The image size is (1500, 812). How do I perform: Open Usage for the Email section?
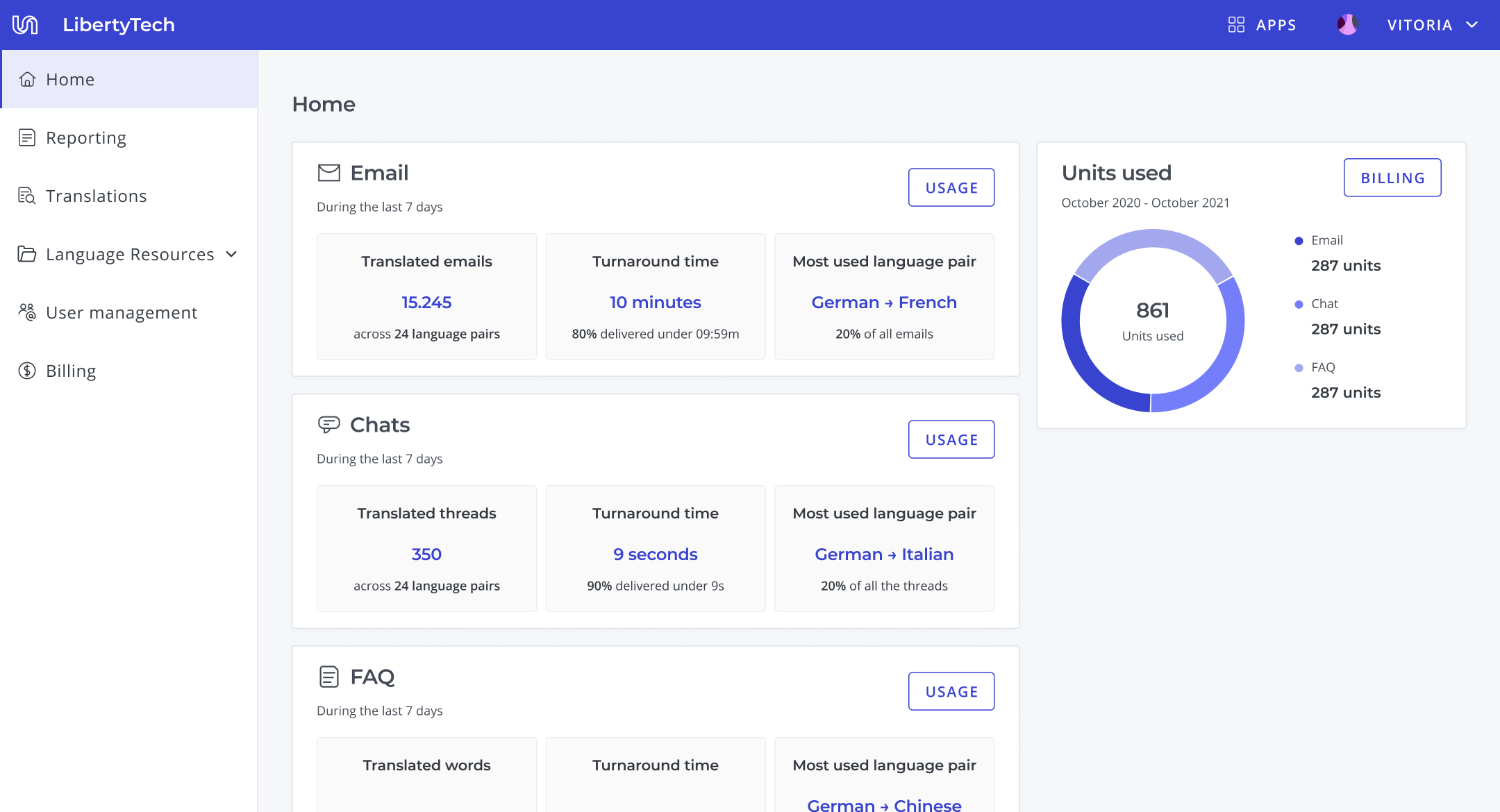coord(951,187)
